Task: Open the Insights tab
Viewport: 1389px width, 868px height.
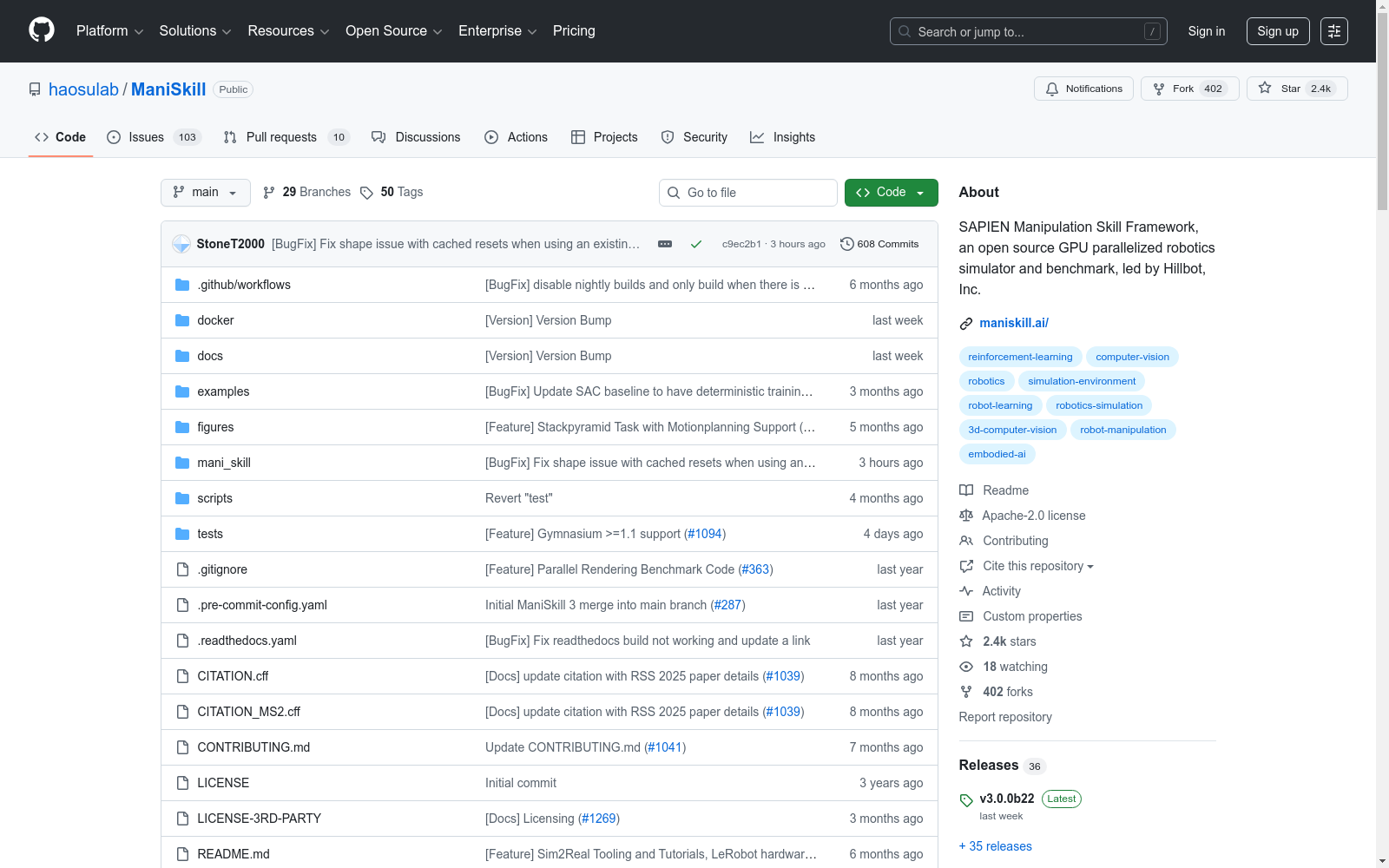Action: pyautogui.click(x=782, y=137)
